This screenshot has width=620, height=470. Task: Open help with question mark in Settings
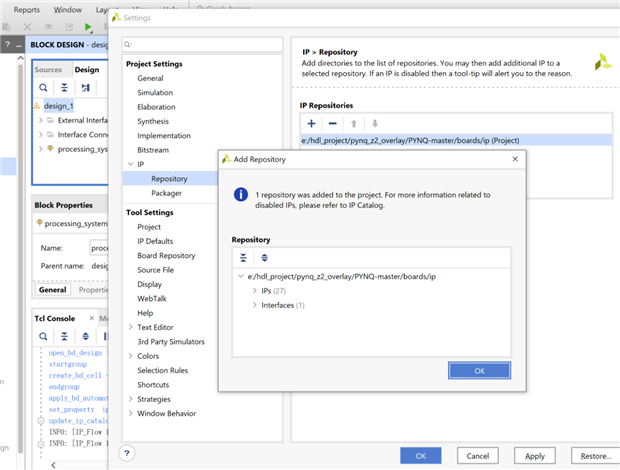coord(127,453)
